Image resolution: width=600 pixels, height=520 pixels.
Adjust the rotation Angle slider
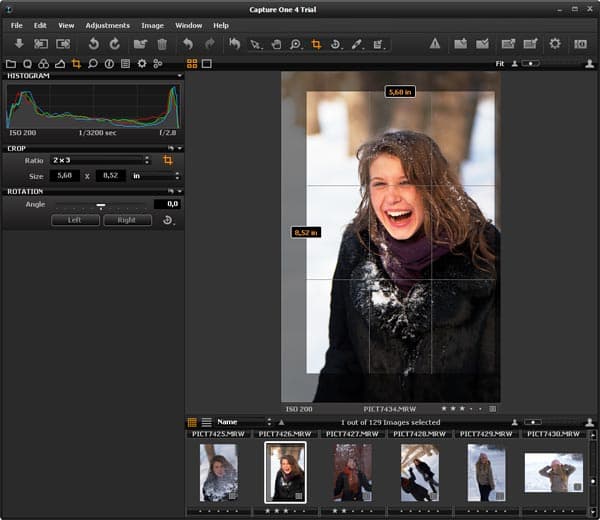(101, 206)
